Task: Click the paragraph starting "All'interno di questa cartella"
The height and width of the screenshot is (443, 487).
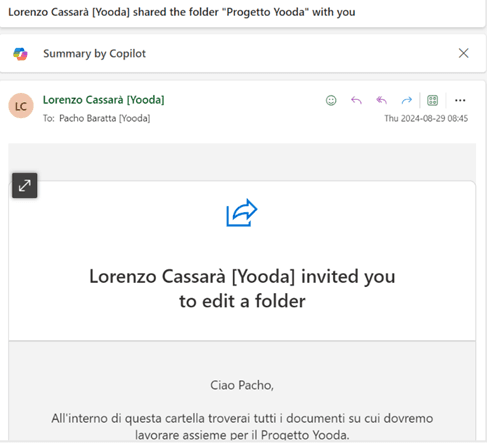Action: click(x=242, y=427)
